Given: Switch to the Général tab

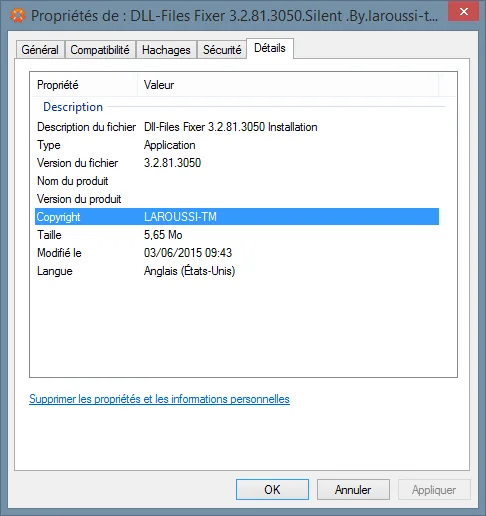Looking at the screenshot, I should click(x=40, y=50).
